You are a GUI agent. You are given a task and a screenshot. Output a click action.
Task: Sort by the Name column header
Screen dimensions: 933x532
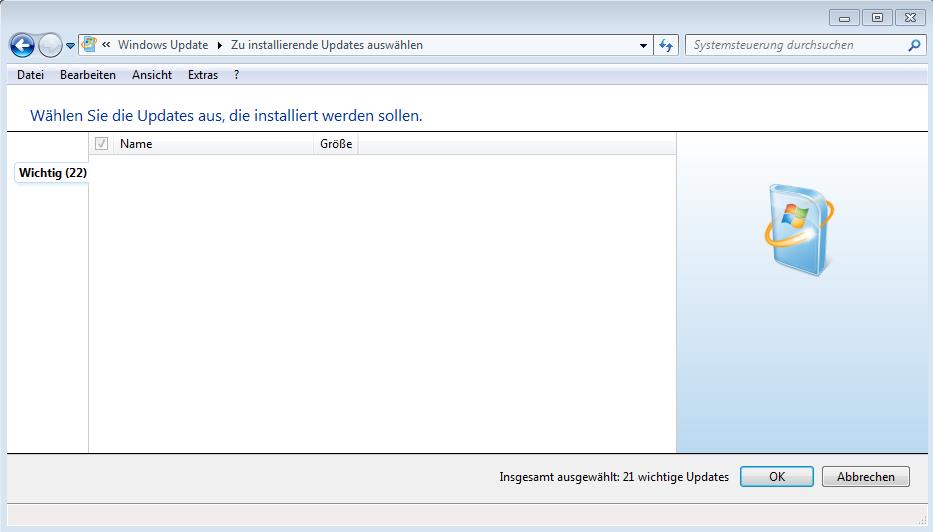tap(214, 144)
